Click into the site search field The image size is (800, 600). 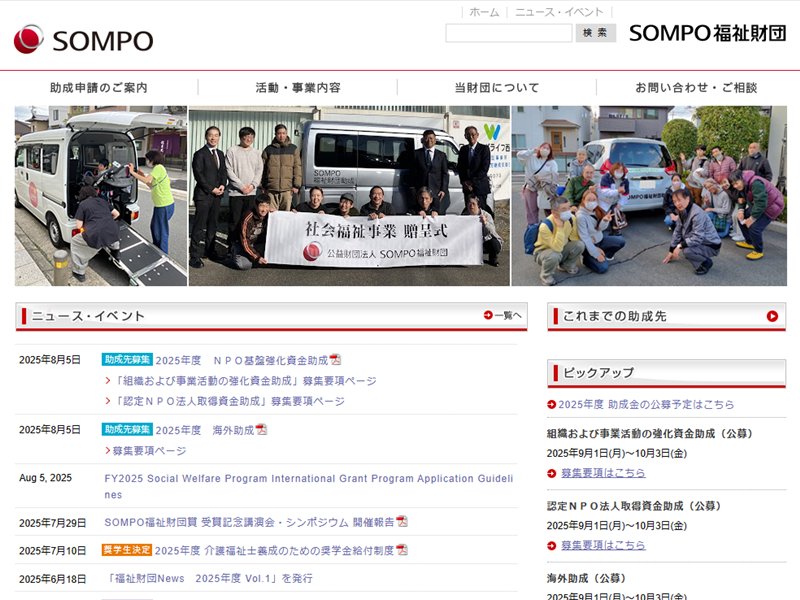click(509, 33)
